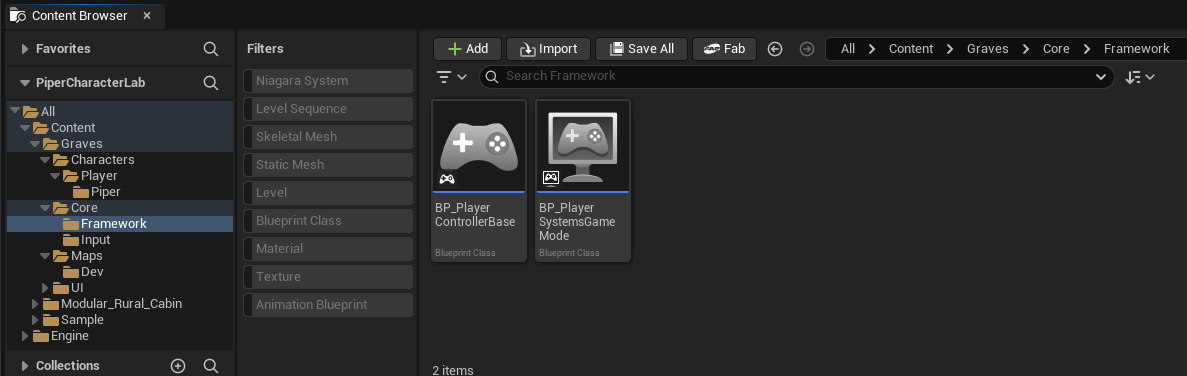Viewport: 1187px width, 376px height.
Task: Open the sort and view settings
Action: pos(1140,77)
